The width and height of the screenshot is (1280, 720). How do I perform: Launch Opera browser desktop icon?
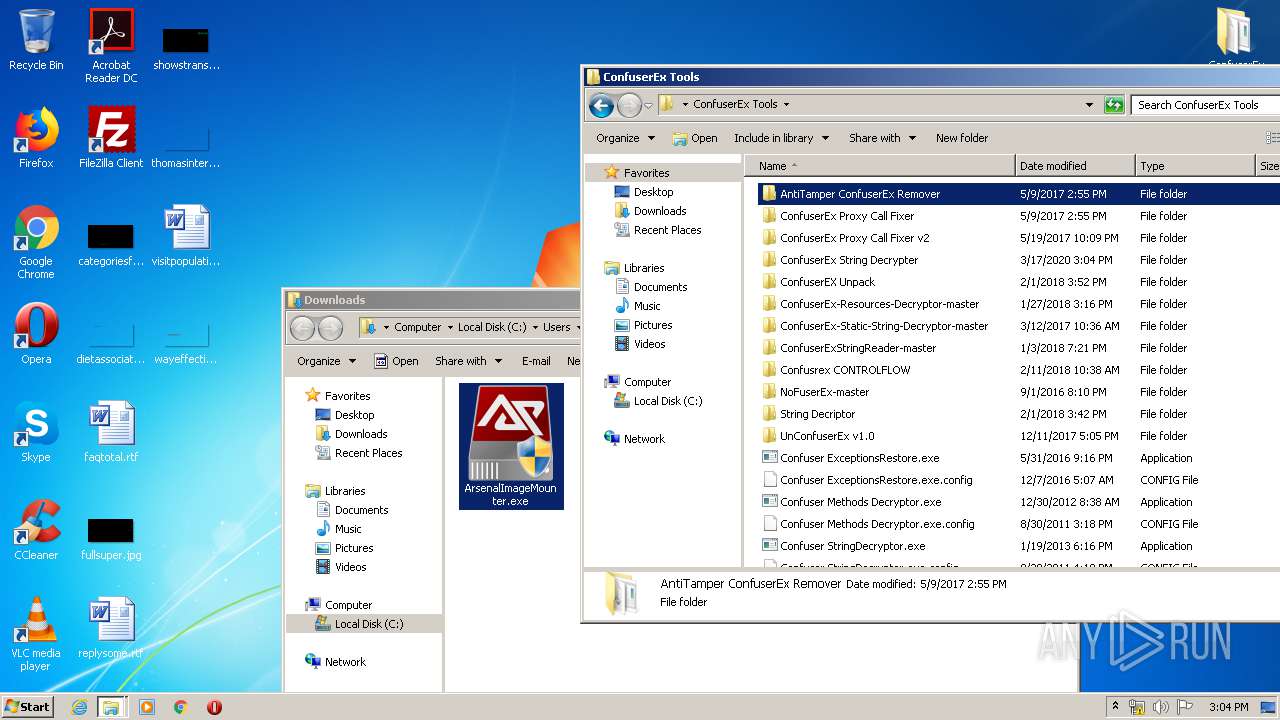(x=36, y=334)
